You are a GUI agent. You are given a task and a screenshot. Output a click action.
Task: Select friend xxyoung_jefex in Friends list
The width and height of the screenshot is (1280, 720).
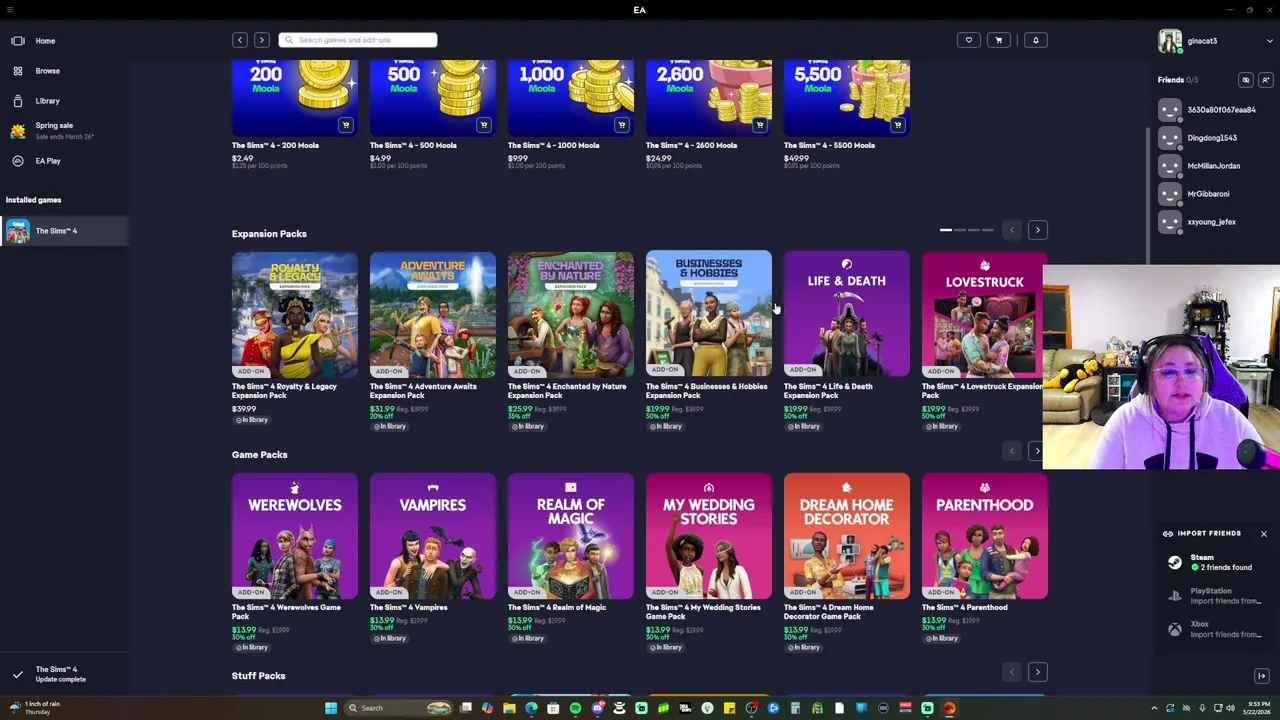click(x=1213, y=222)
